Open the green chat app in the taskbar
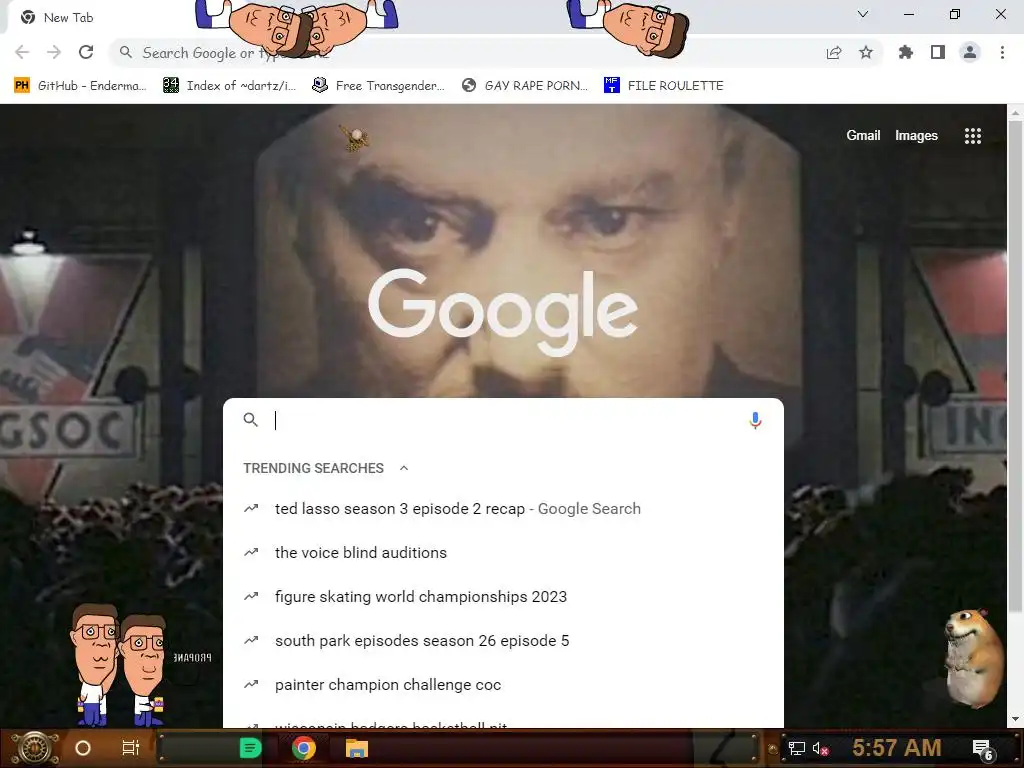The image size is (1024, 768). [250, 748]
